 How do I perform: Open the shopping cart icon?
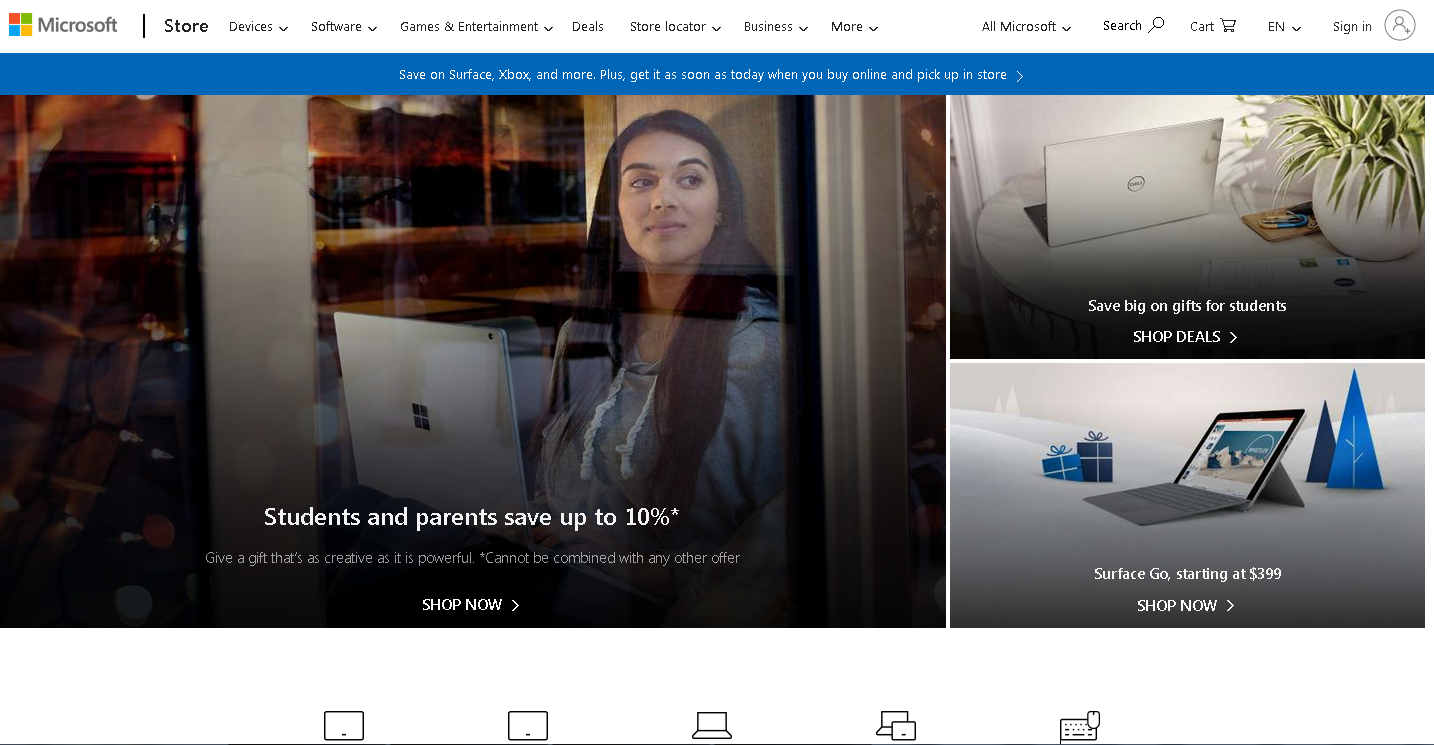click(1228, 25)
